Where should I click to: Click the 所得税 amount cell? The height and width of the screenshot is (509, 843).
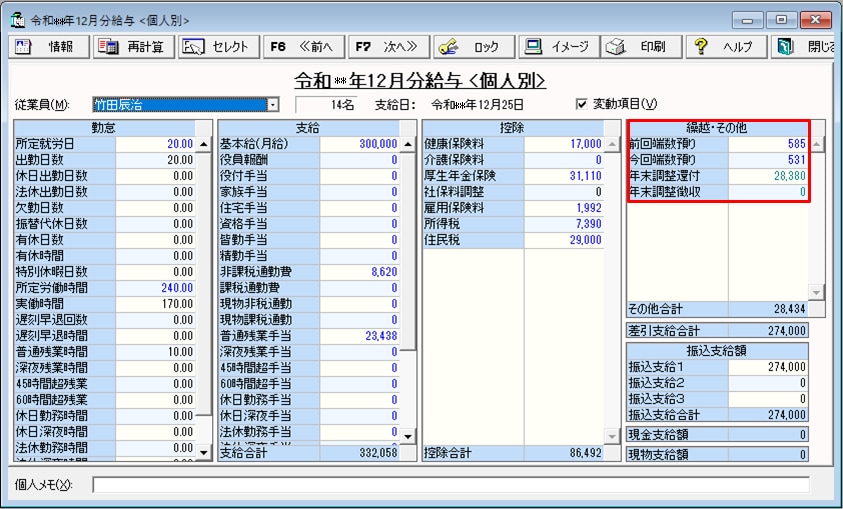coord(565,225)
